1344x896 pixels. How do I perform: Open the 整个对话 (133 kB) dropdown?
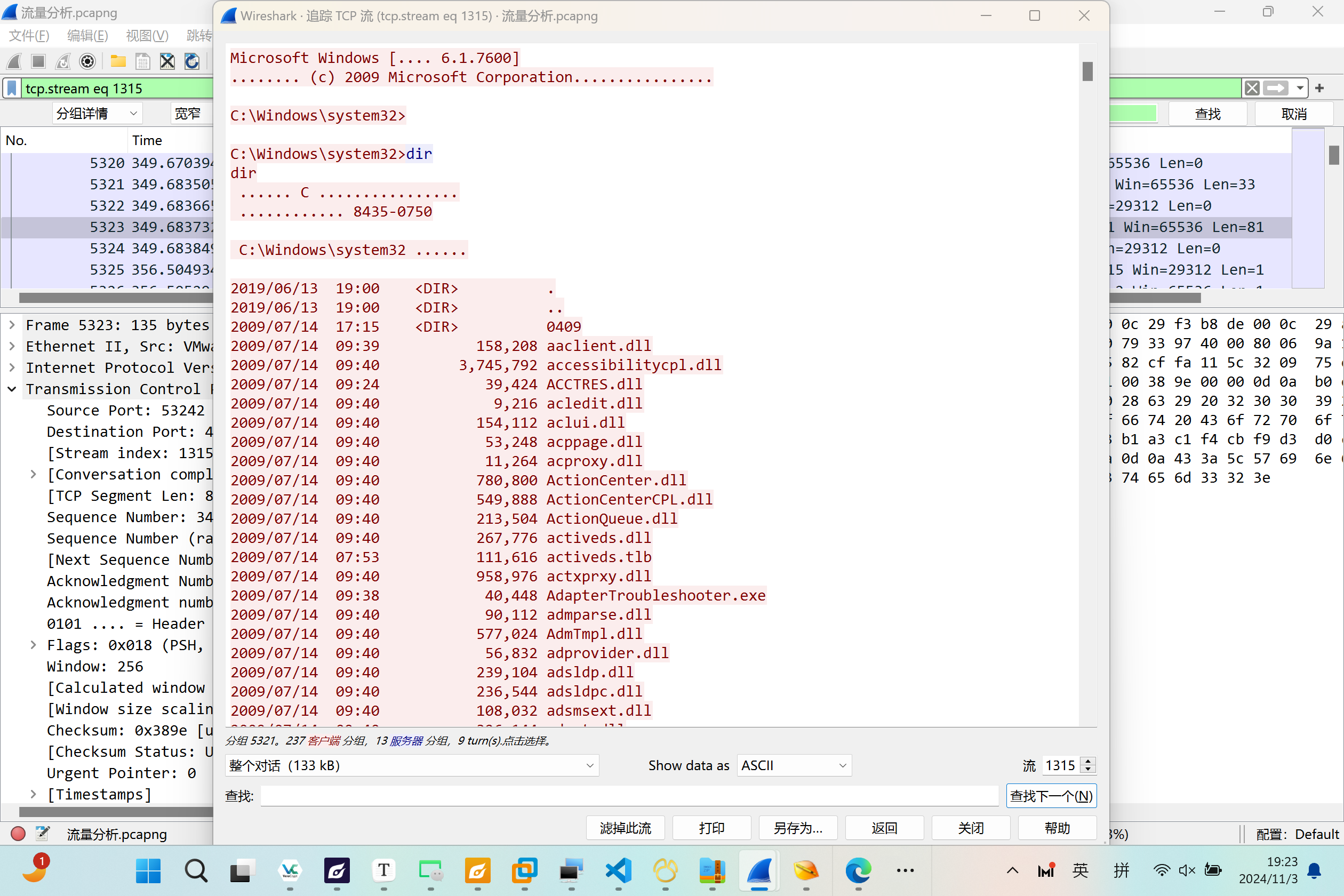412,765
